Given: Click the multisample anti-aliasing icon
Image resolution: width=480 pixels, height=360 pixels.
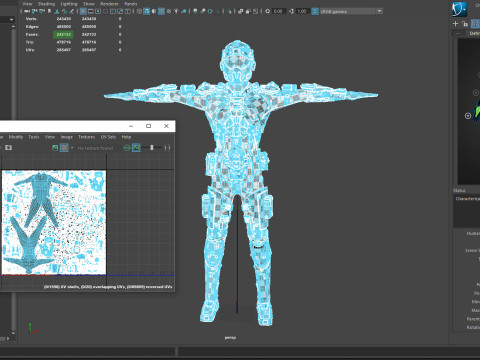Looking at the screenshot, I should (x=210, y=11).
